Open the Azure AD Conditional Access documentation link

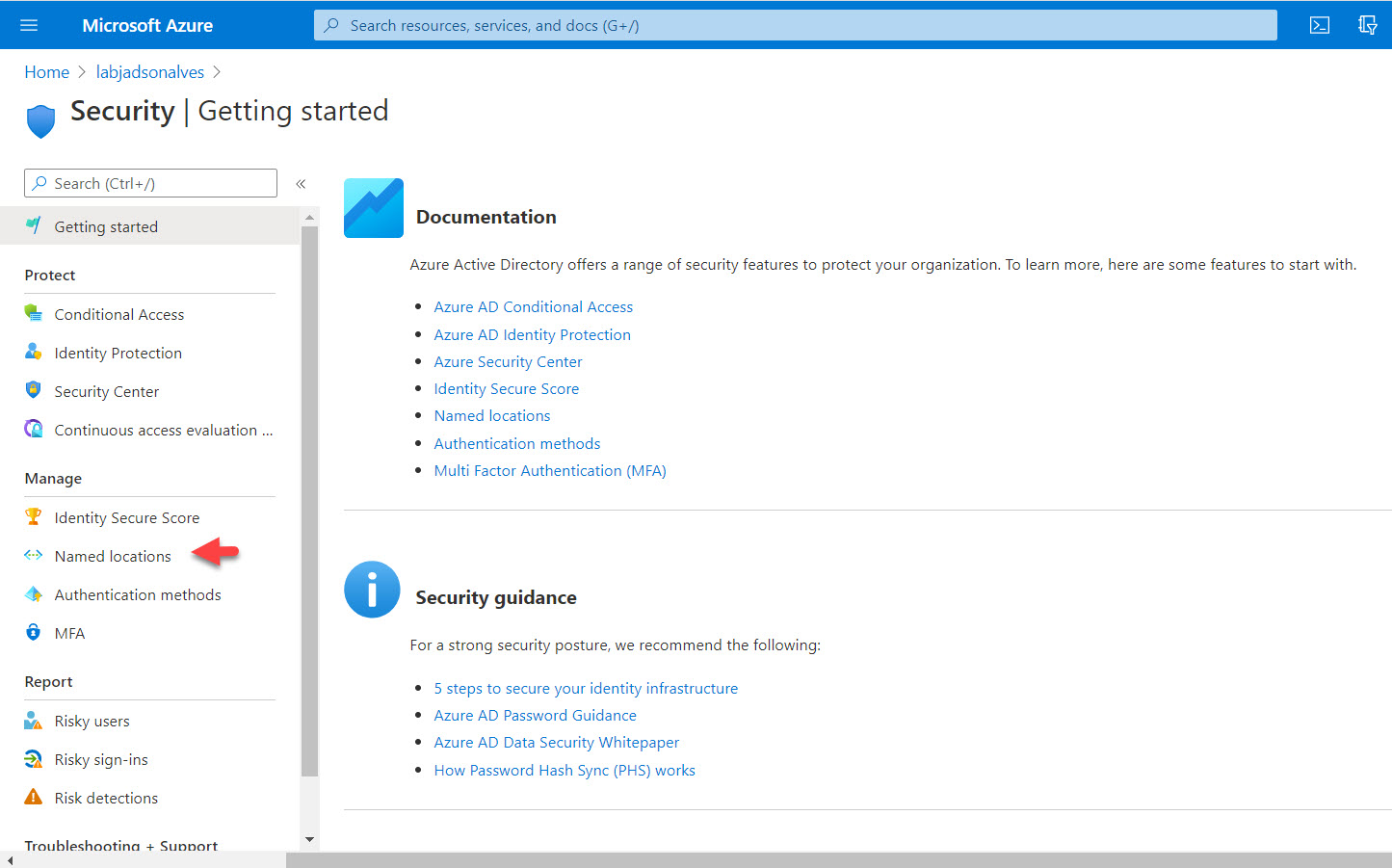pos(533,307)
